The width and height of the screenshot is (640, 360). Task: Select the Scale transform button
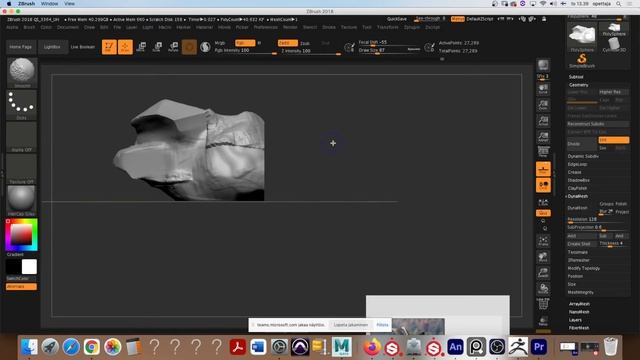(x=157, y=47)
